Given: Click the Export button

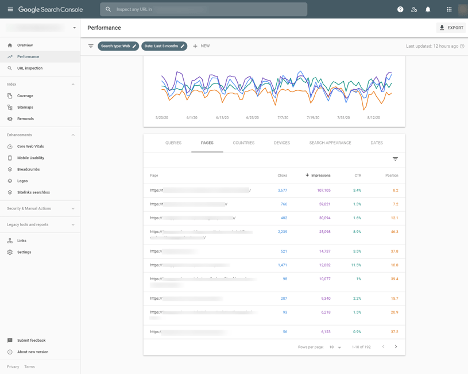Looking at the screenshot, I should coord(452,28).
